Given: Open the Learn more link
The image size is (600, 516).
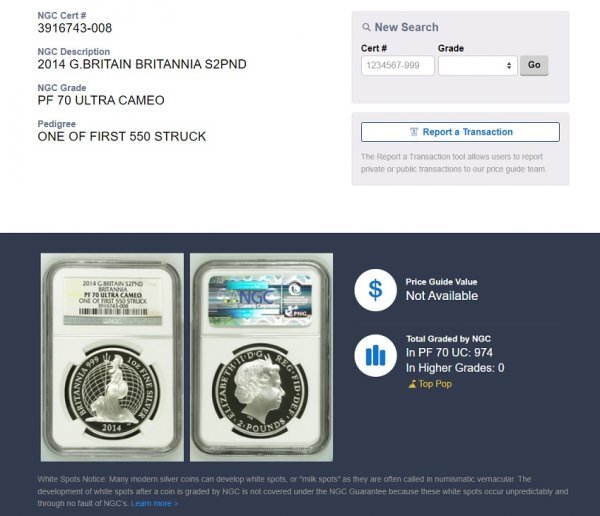Looking at the screenshot, I should pos(155,503).
